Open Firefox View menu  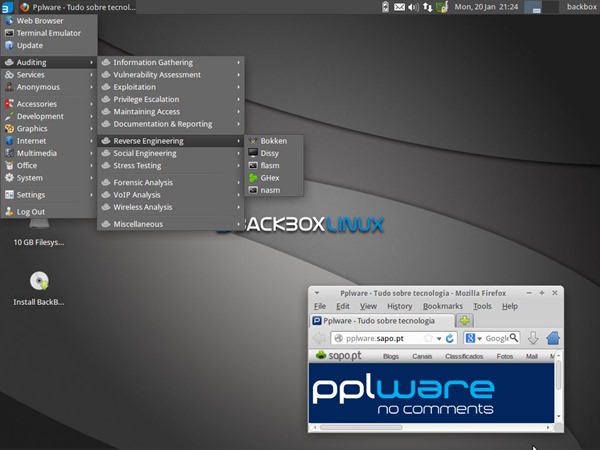pyautogui.click(x=368, y=306)
